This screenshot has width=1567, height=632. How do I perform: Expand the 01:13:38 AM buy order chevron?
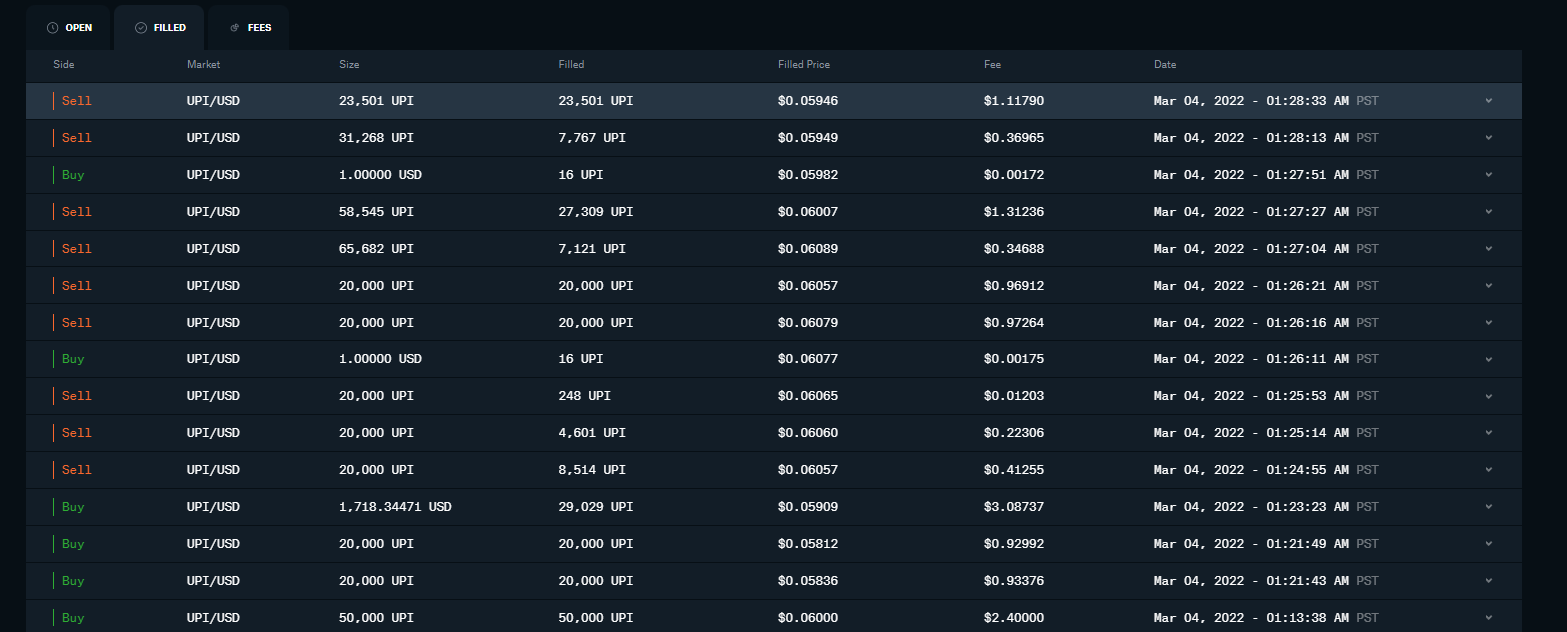click(x=1488, y=618)
